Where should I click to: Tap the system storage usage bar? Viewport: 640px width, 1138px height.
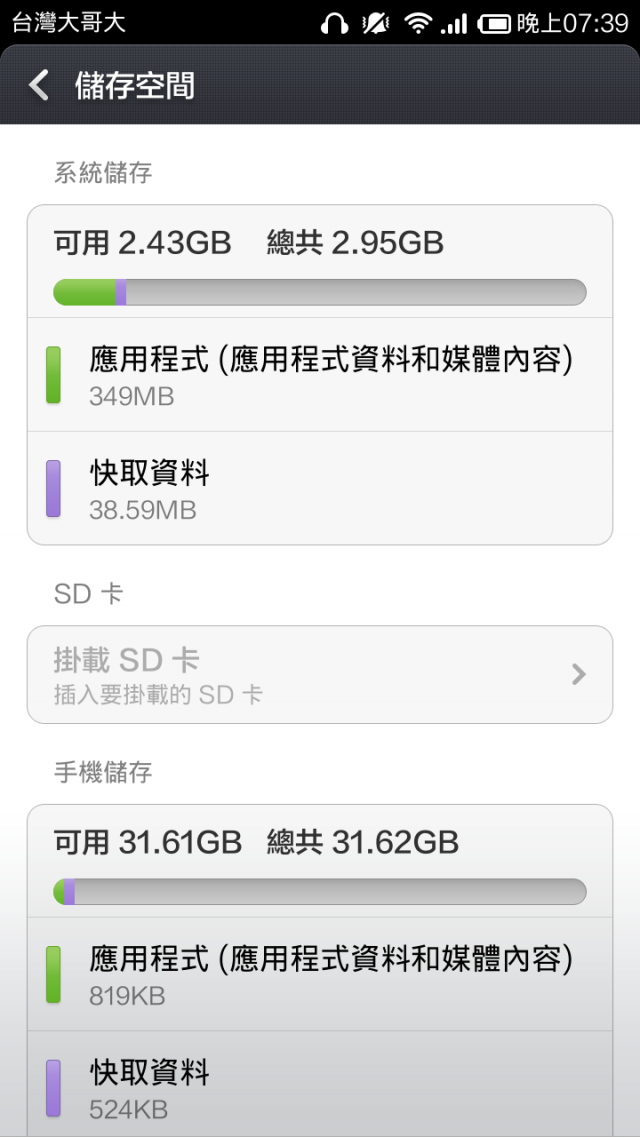(x=320, y=292)
